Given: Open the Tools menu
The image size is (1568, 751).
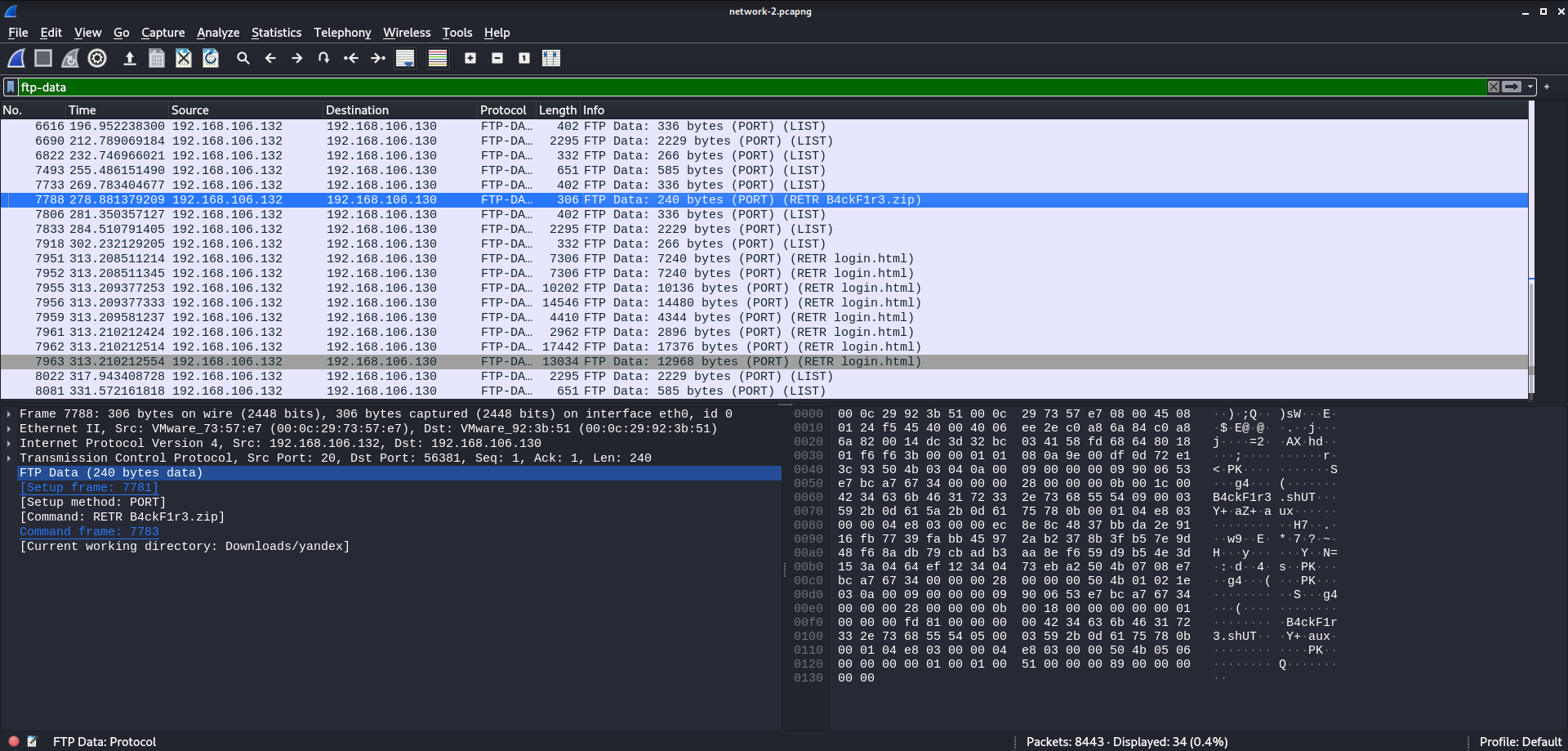Looking at the screenshot, I should (457, 33).
